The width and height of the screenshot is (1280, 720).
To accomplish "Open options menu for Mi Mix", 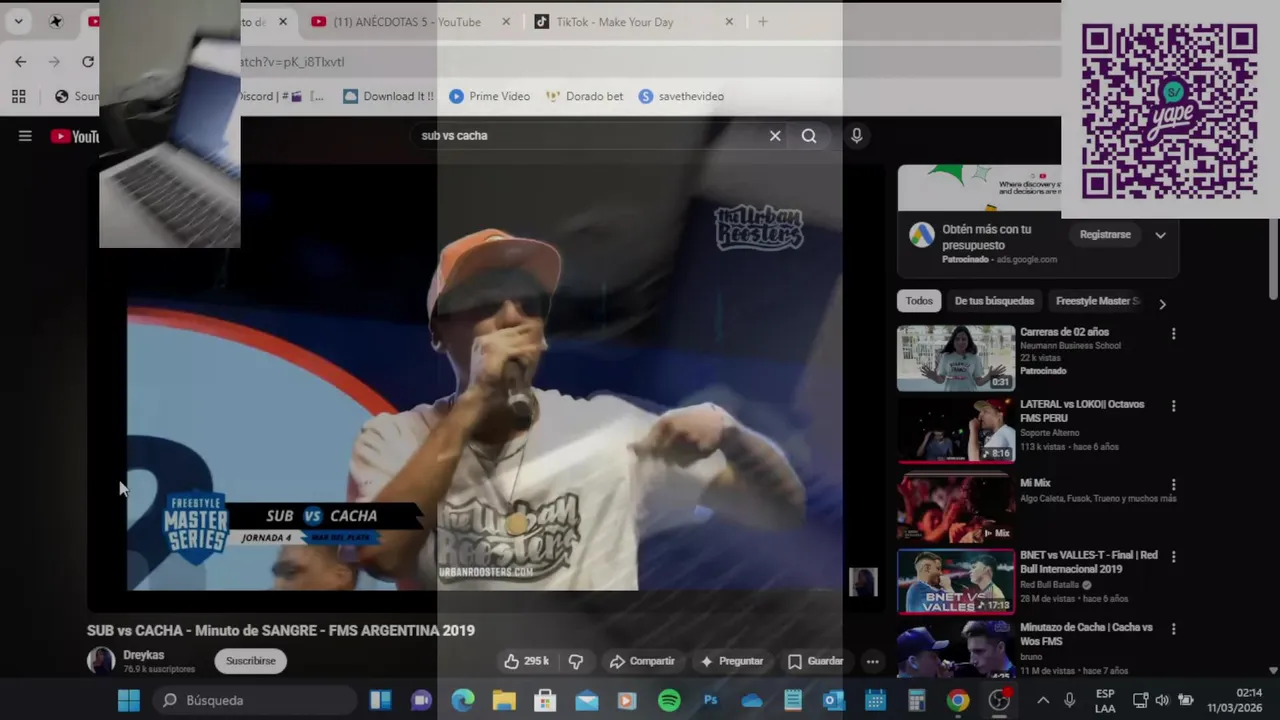I will point(1173,485).
